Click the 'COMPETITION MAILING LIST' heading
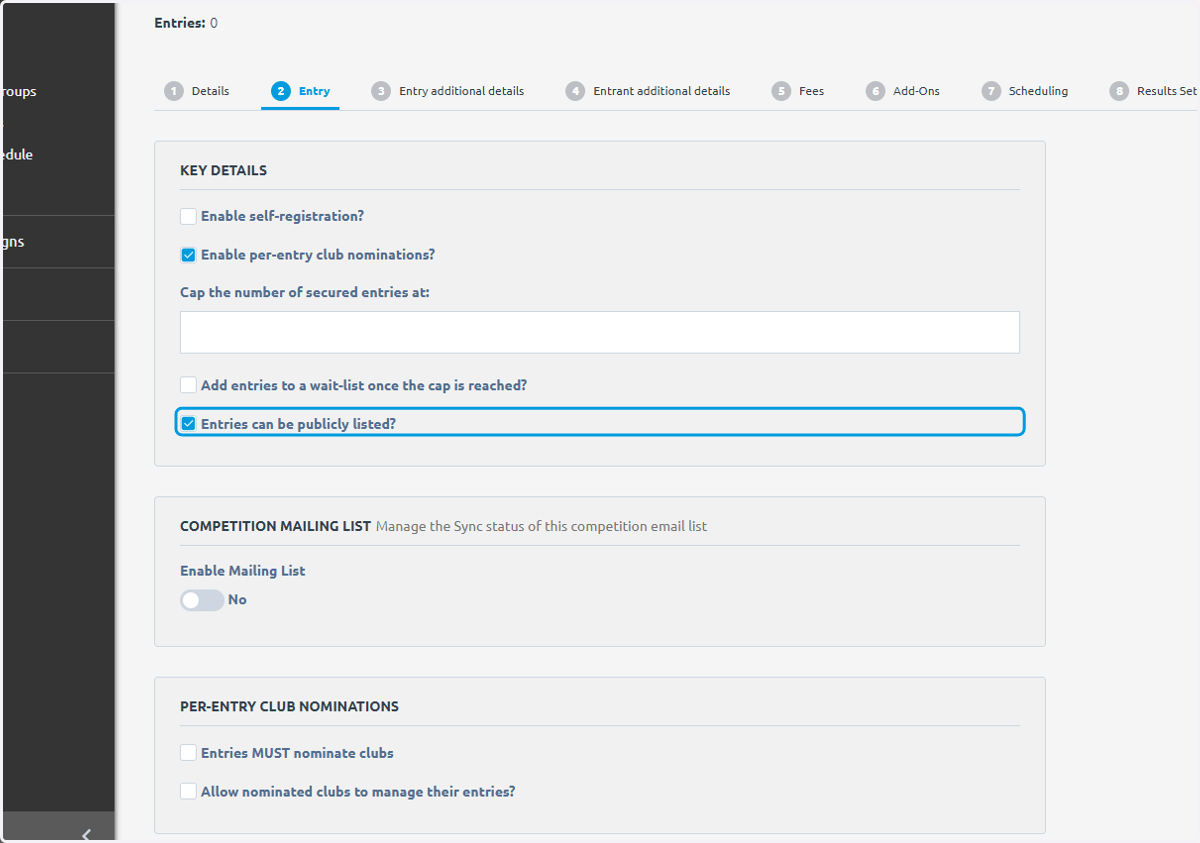1200x843 pixels. point(275,526)
